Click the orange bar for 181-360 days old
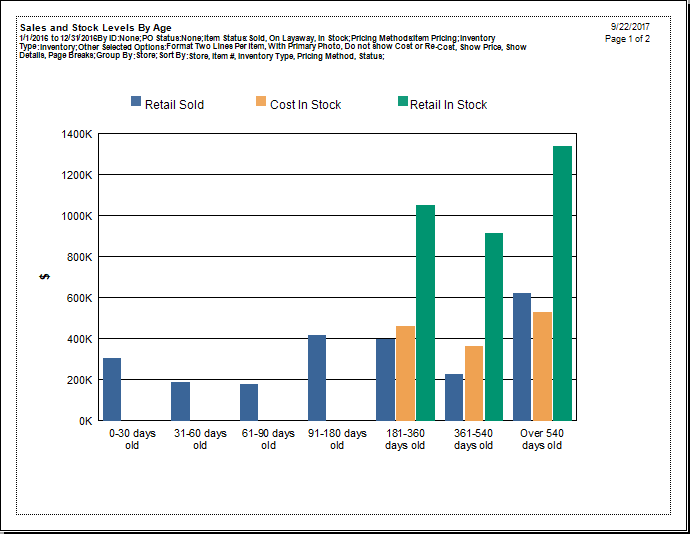 (405, 373)
